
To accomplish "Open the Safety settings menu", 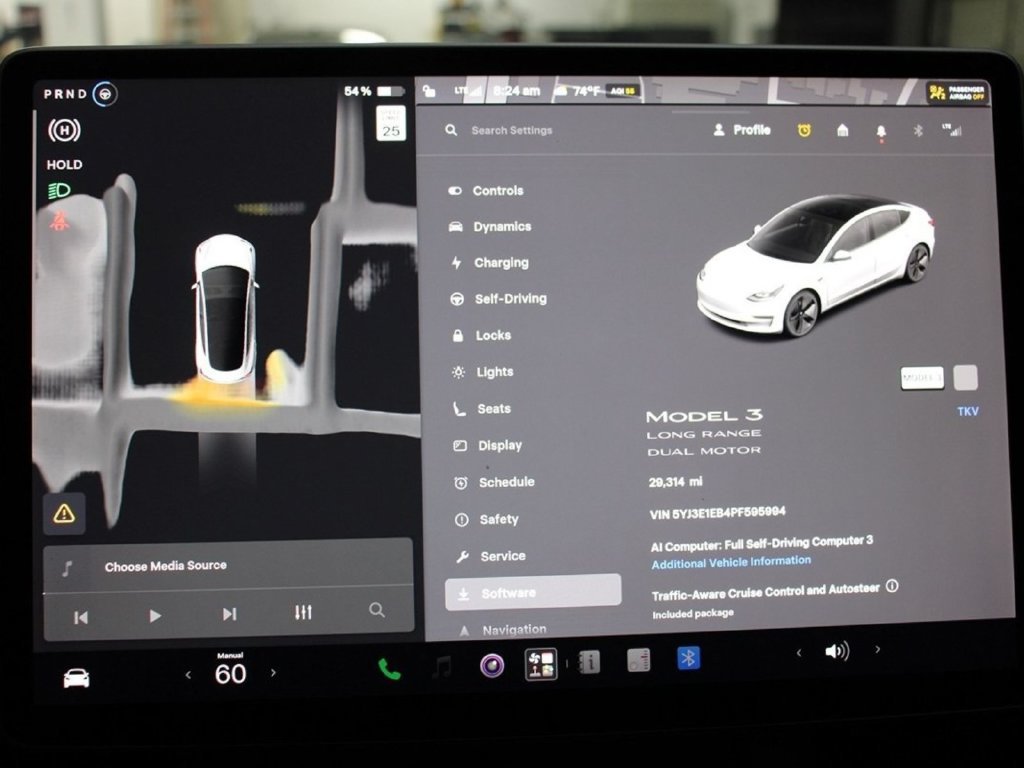I will pyautogui.click(x=487, y=519).
